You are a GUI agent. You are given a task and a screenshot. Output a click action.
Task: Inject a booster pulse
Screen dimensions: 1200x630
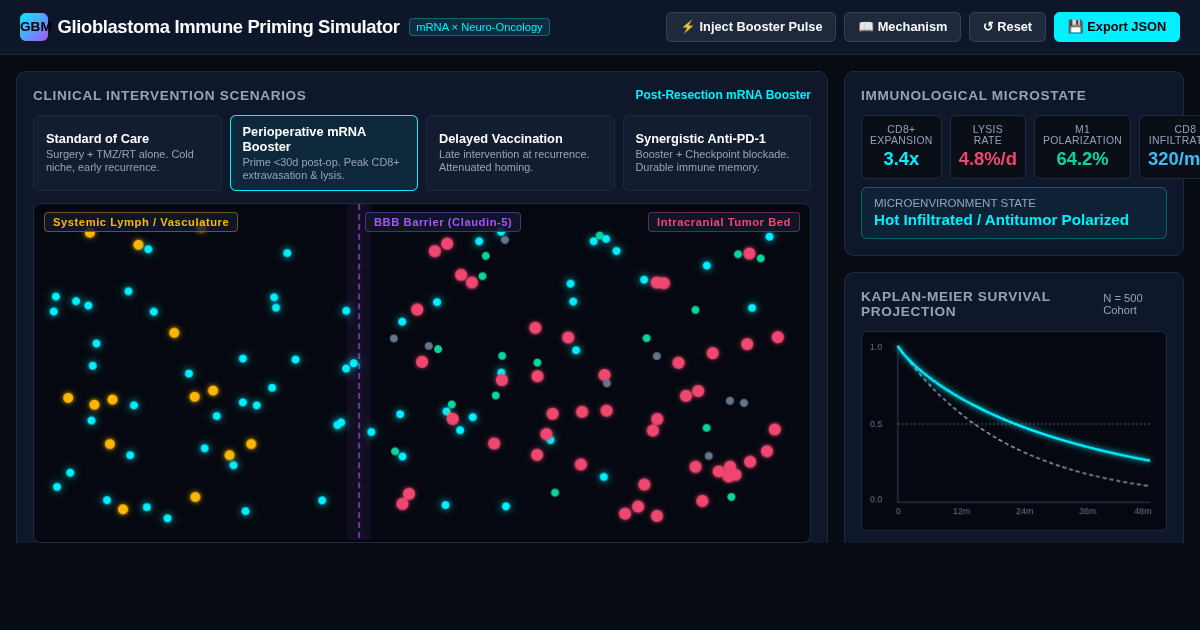(x=751, y=27)
